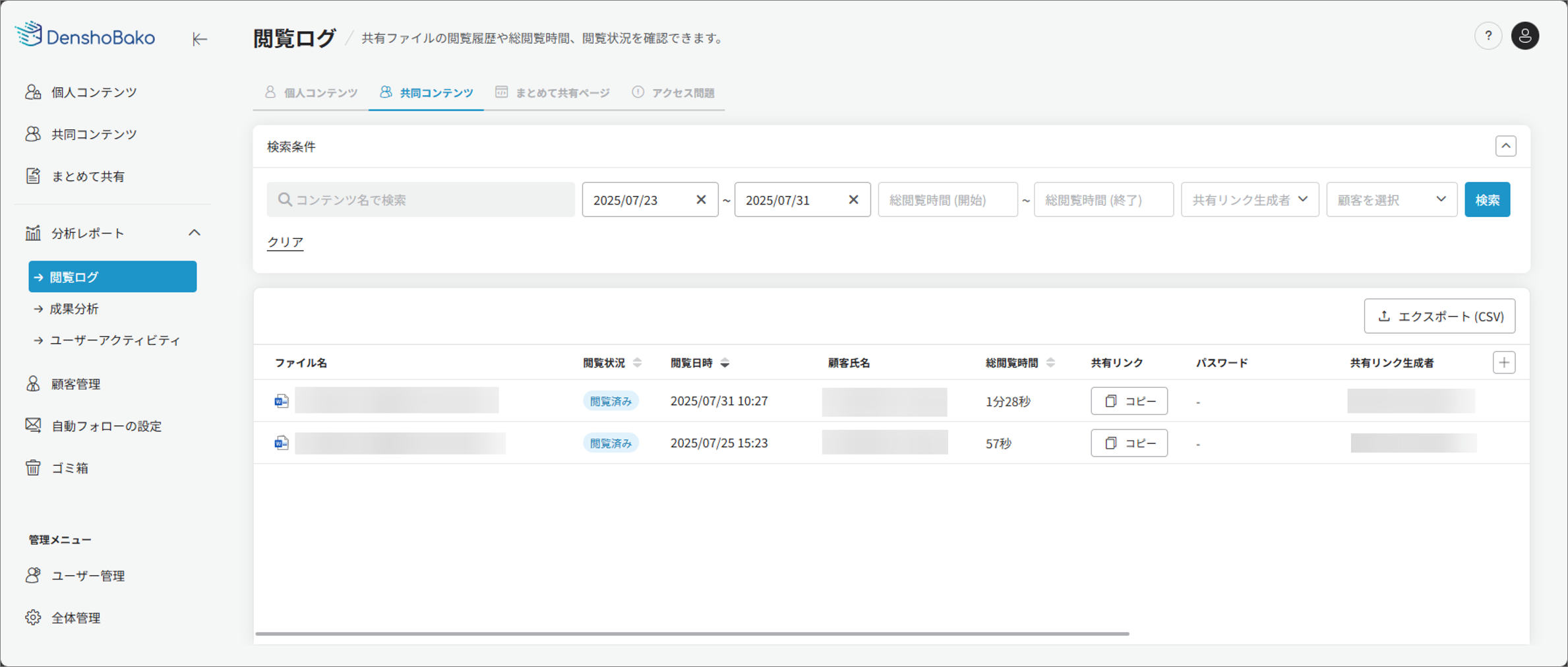Image resolution: width=1568 pixels, height=667 pixels.
Task: Add a column with the plus icon
Action: [x=1503, y=363]
